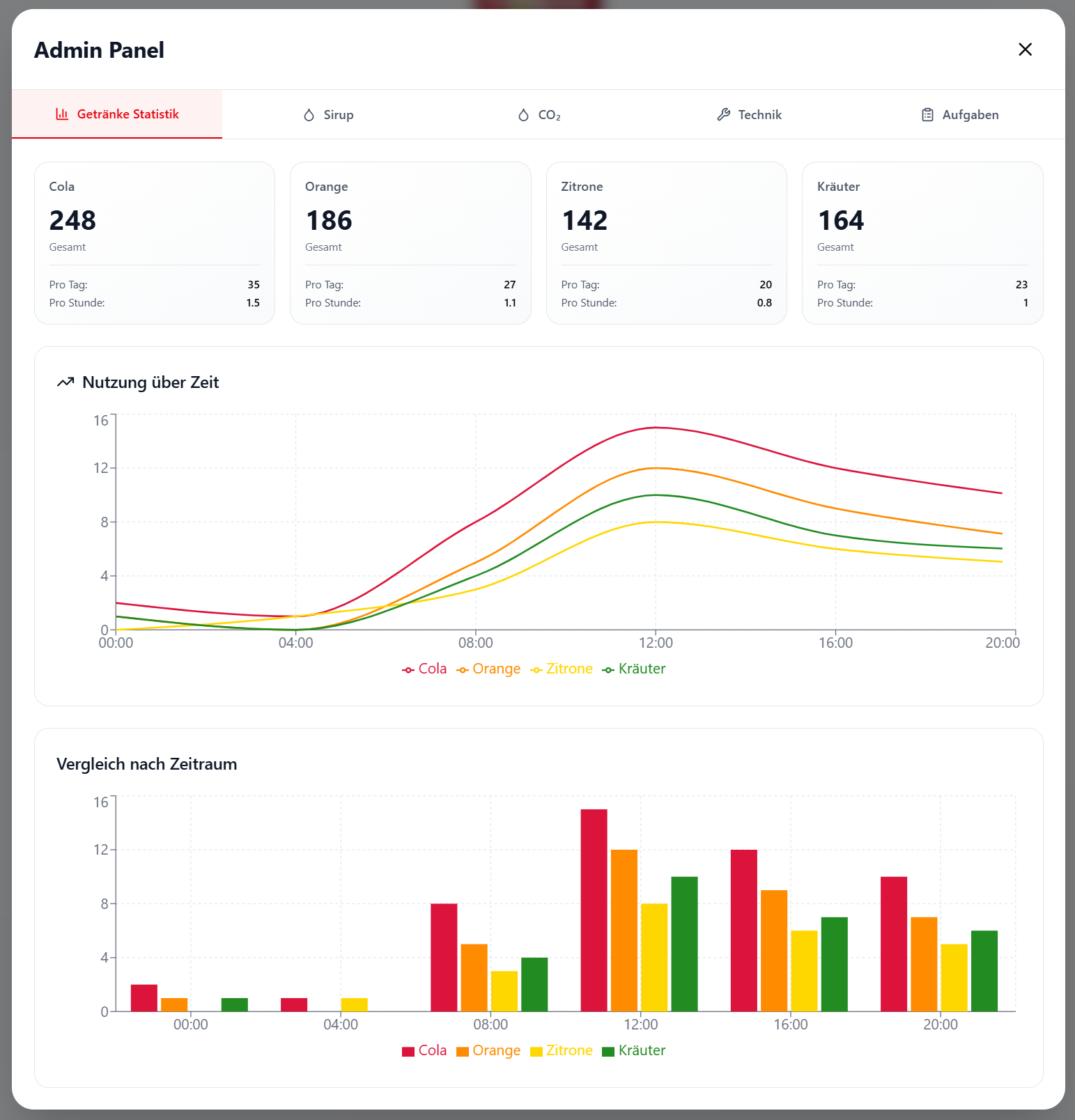The height and width of the screenshot is (1120, 1075).
Task: Click the Nutzung über Zeit heading
Action: pos(150,382)
